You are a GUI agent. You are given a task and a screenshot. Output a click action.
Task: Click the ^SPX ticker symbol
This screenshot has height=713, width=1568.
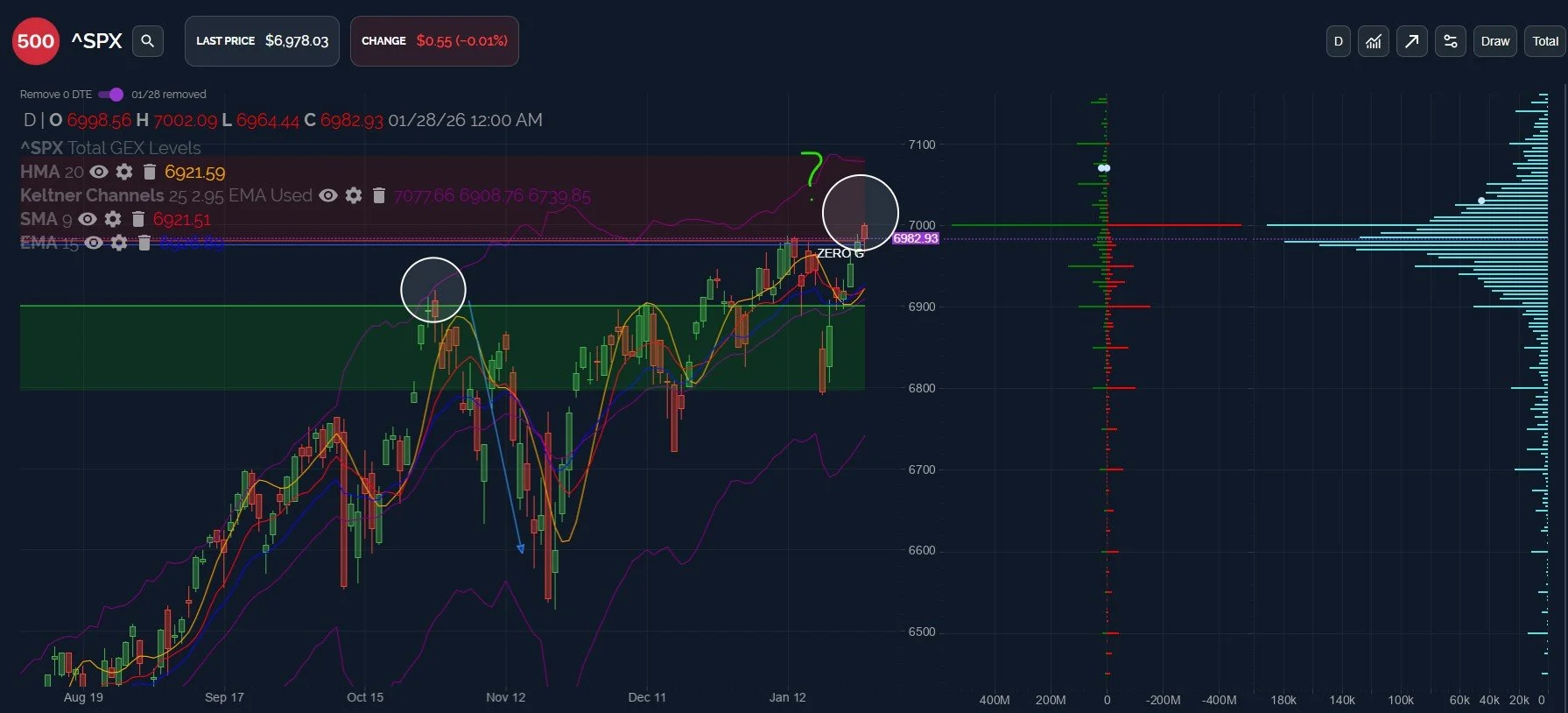tap(96, 40)
